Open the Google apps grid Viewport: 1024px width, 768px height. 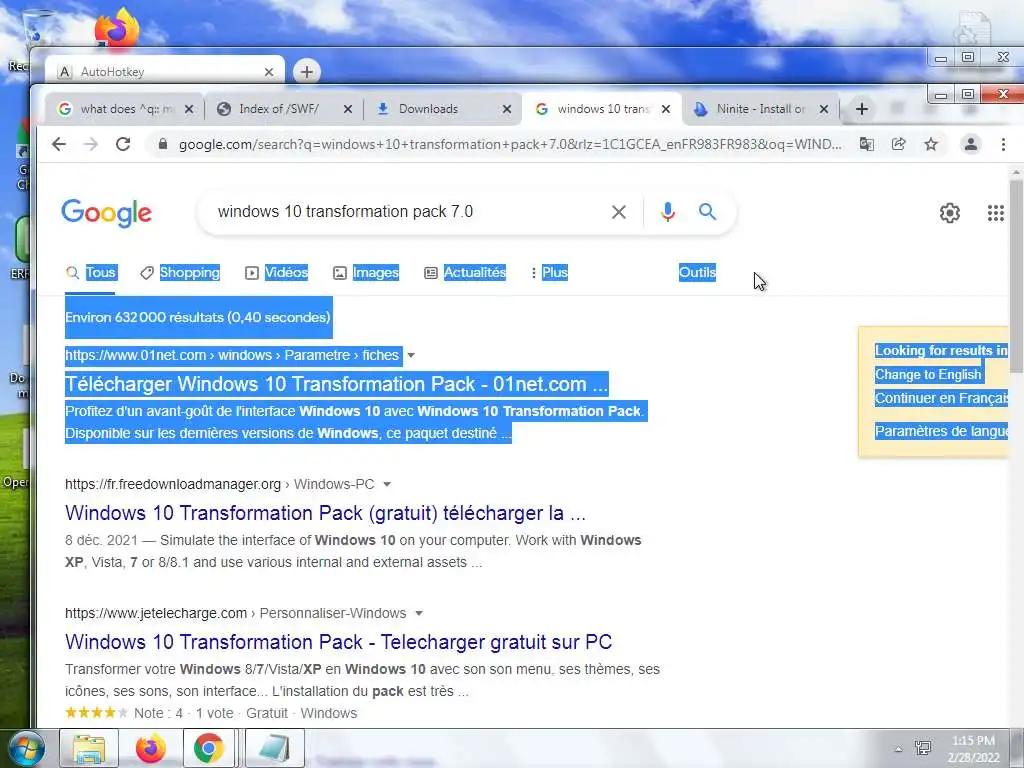click(995, 213)
